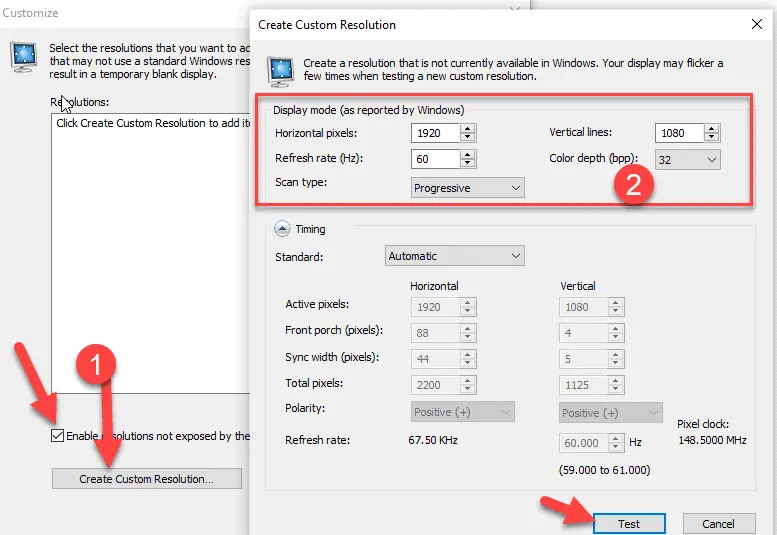The image size is (777, 535).
Task: Increase Horizontal pixels with up arrow
Action: [467, 129]
